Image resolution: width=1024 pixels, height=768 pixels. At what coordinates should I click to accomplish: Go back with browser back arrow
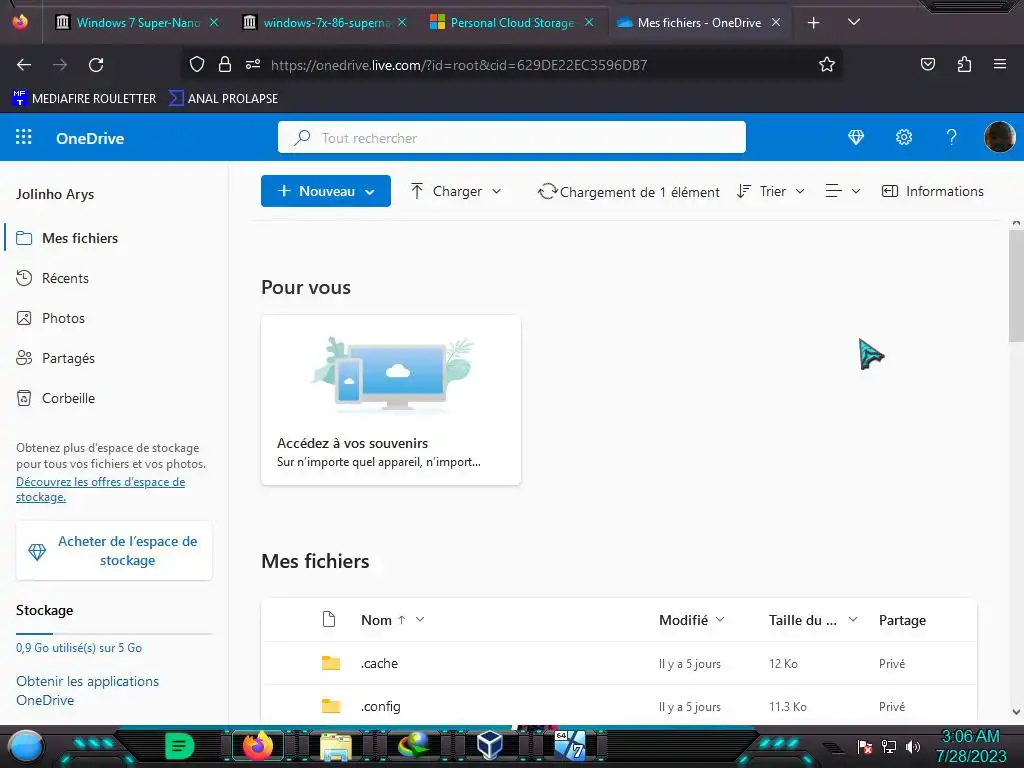(x=24, y=65)
